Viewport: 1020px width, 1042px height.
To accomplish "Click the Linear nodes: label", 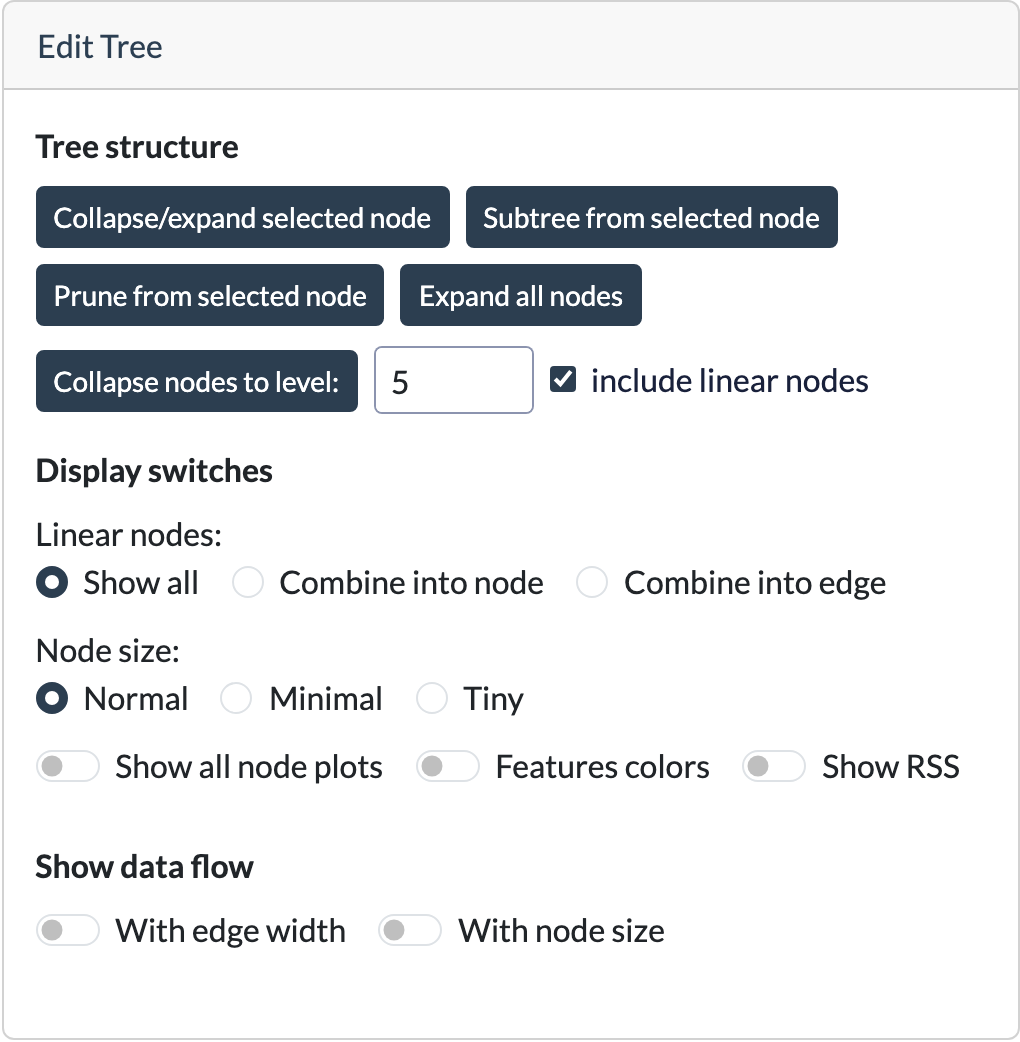I will click(129, 535).
